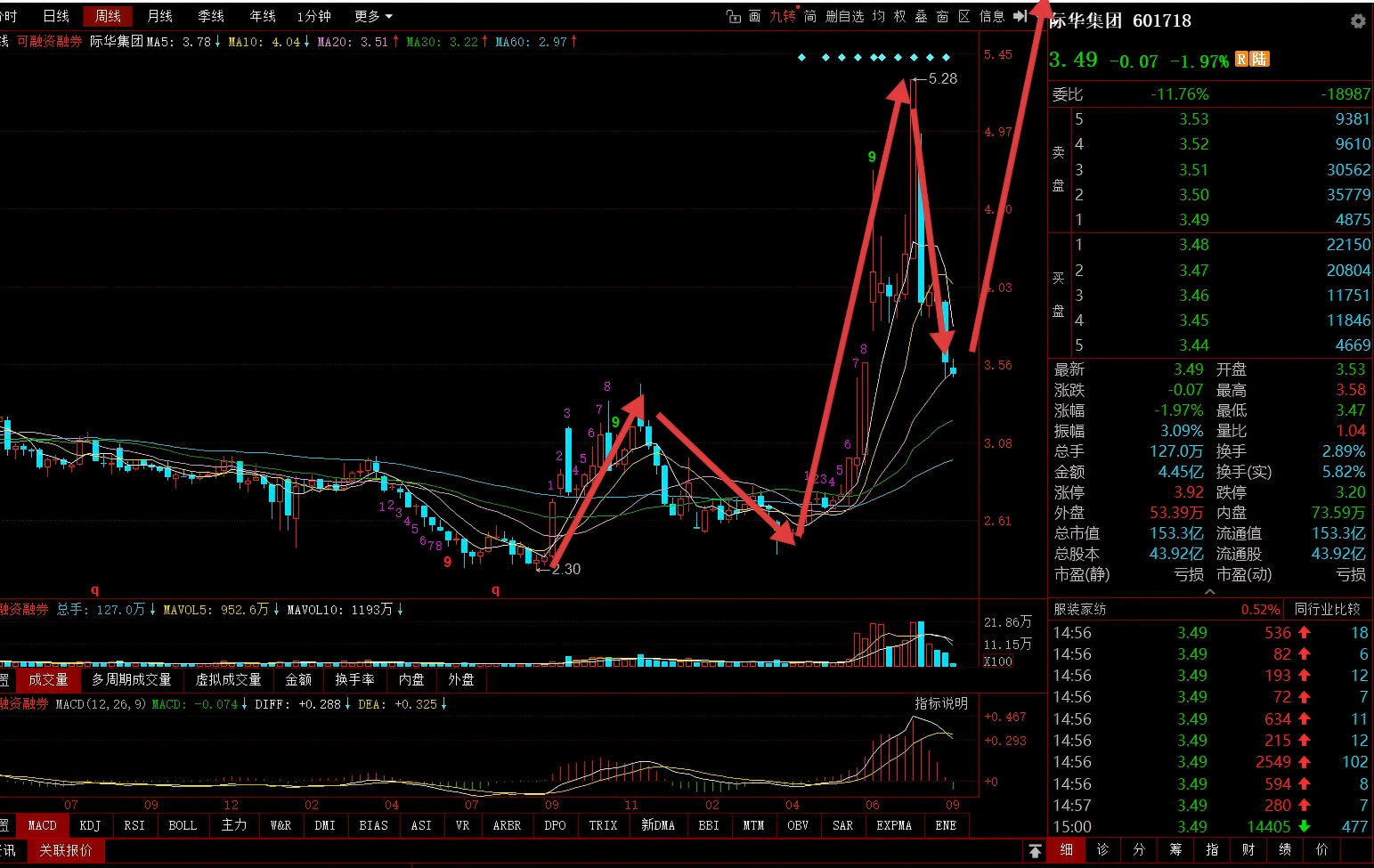Collapse the side panel with arrow icon
Viewport: 1374px width, 868px height.
[1020, 16]
